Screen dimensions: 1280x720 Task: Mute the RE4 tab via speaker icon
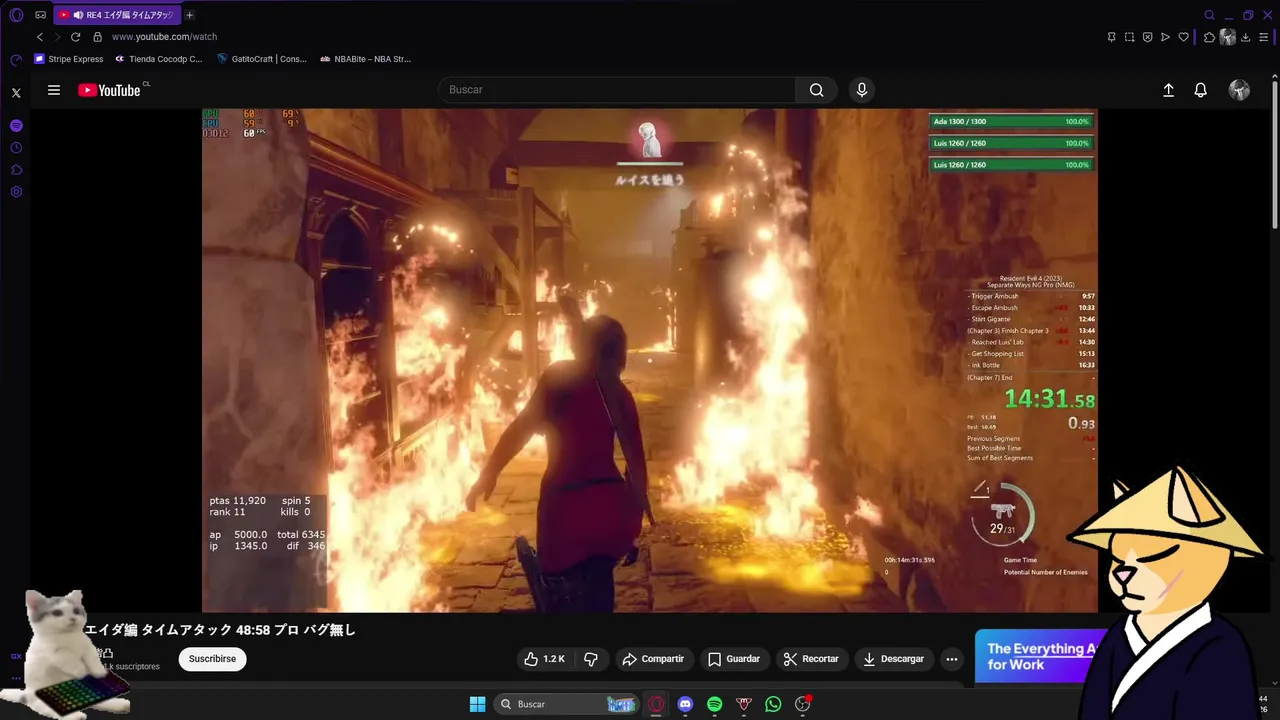click(x=78, y=15)
